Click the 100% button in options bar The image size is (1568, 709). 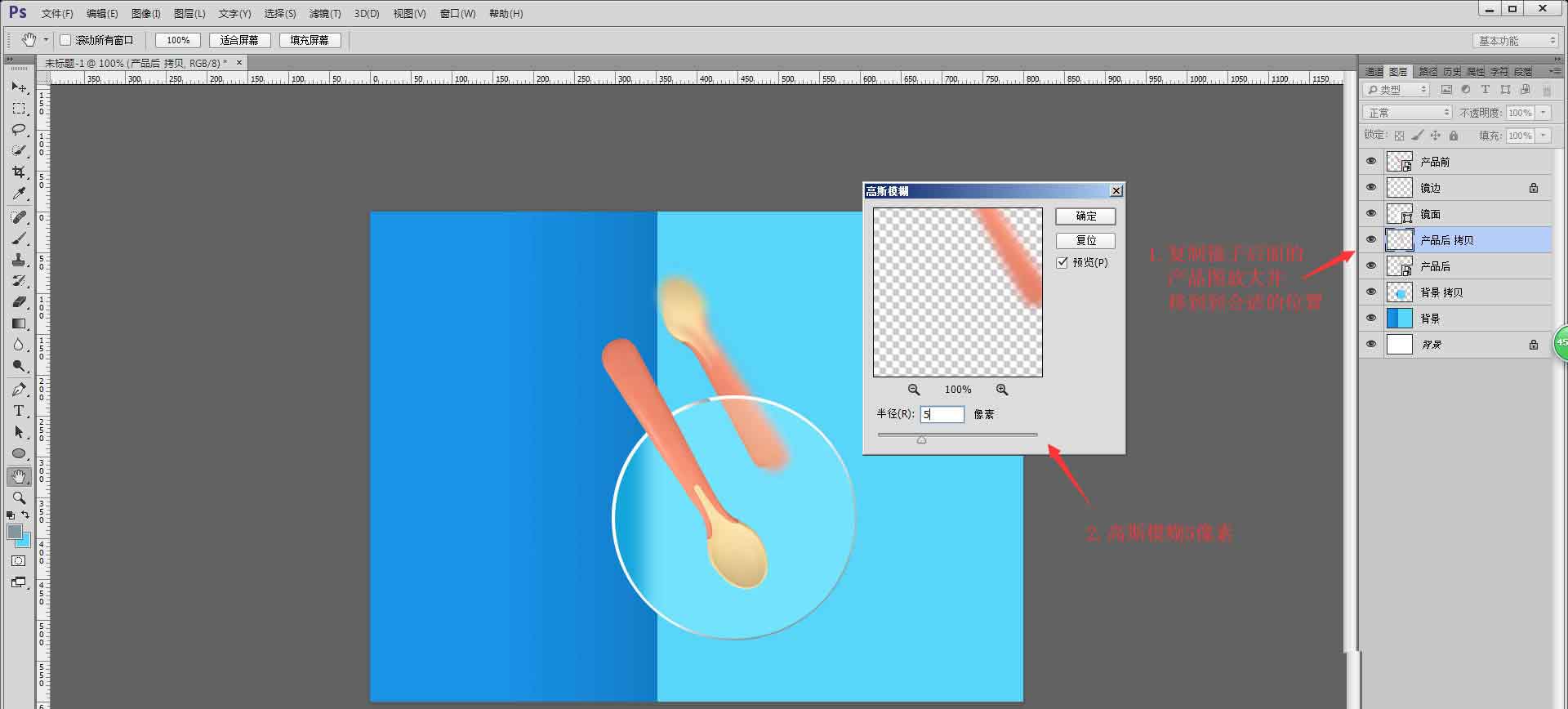pos(178,40)
